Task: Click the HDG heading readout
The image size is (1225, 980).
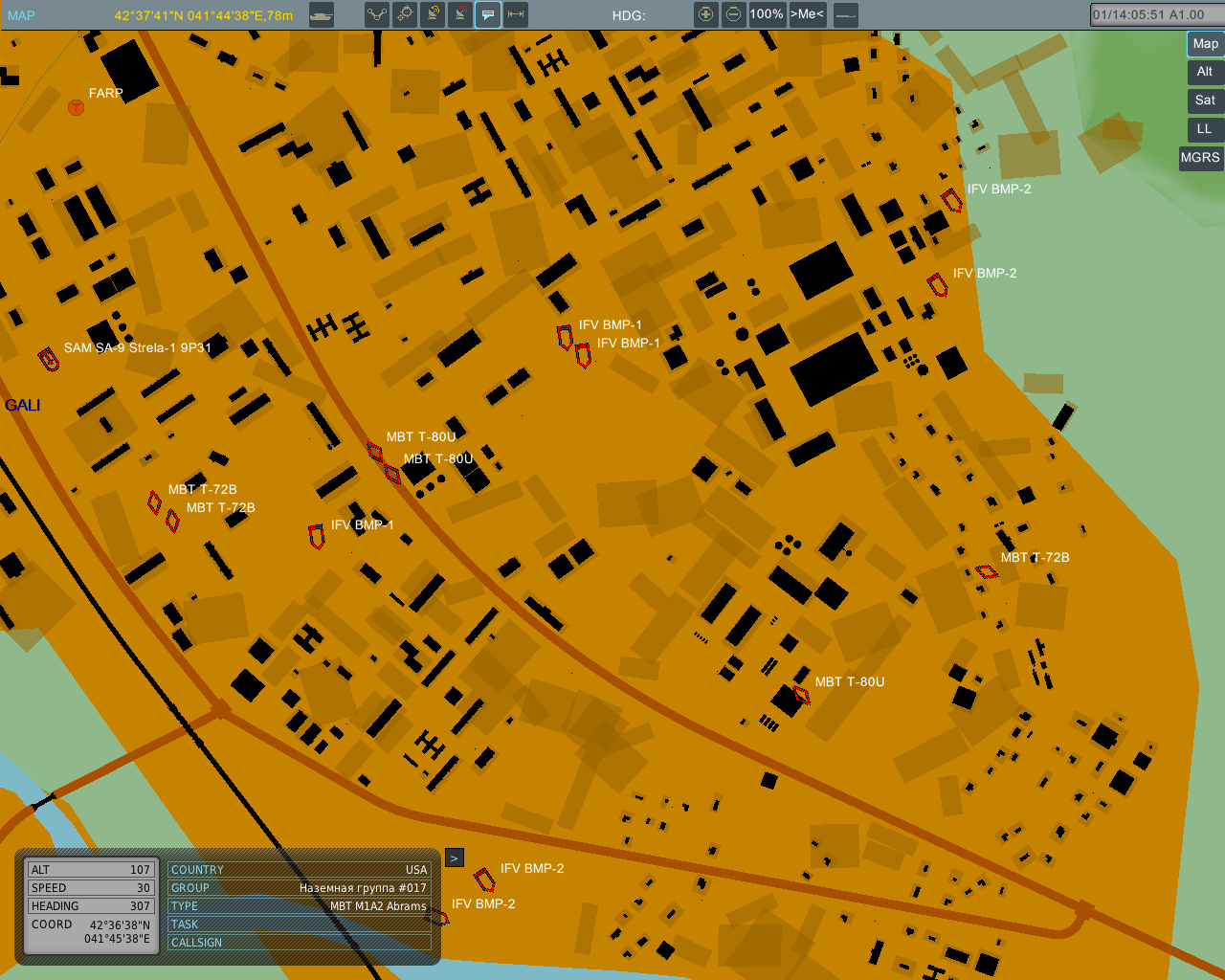Action: pos(629,15)
